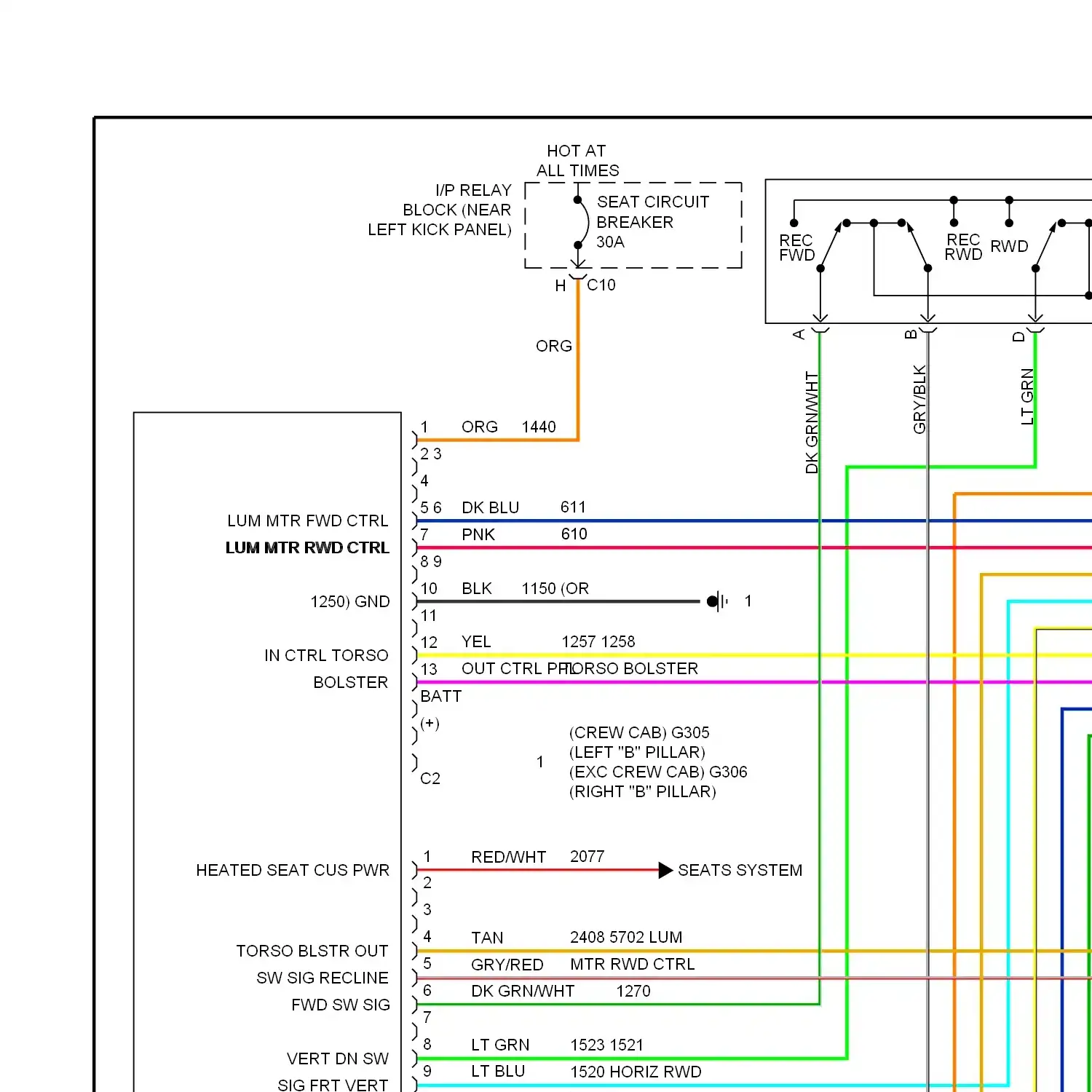Click the 'BLK' wire color label
Viewport: 1092px width, 1092px height.
477,589
